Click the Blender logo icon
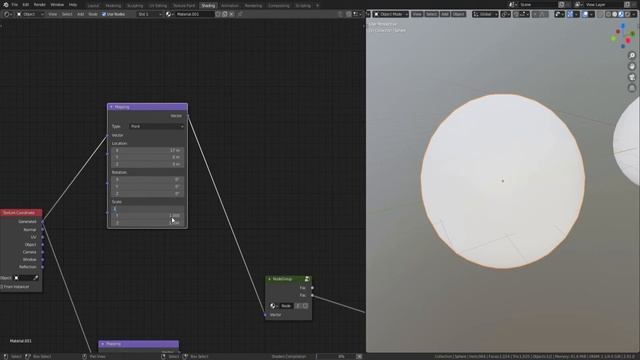This screenshot has width=640, height=360. coord(6,4)
